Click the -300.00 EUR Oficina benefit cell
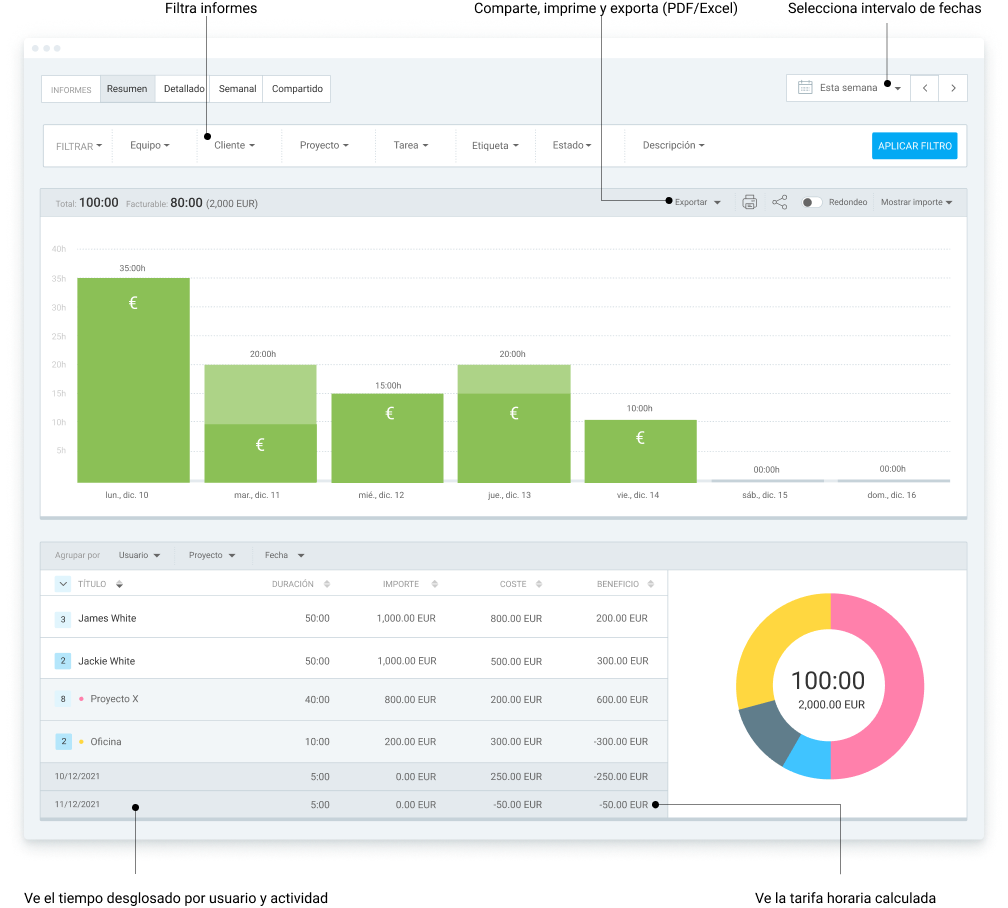 [620, 741]
